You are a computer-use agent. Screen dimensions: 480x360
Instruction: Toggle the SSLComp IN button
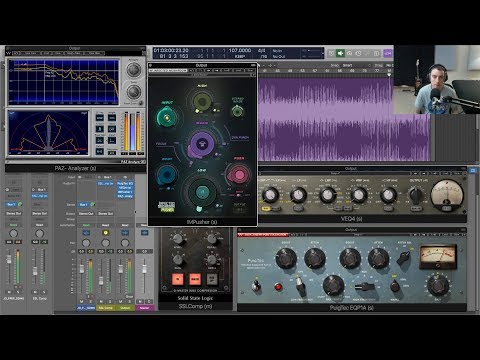(178, 279)
